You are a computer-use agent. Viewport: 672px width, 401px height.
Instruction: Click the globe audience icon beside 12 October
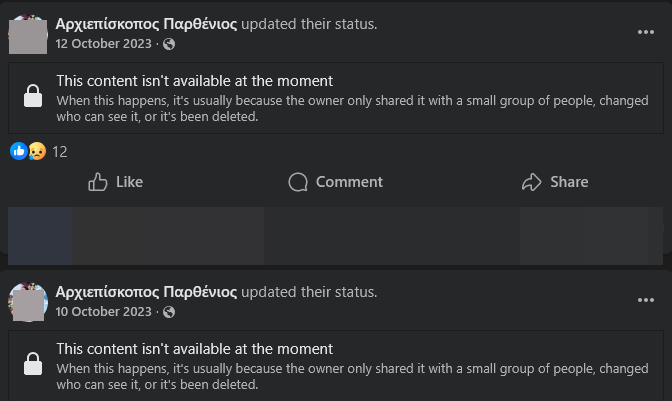tap(168, 44)
